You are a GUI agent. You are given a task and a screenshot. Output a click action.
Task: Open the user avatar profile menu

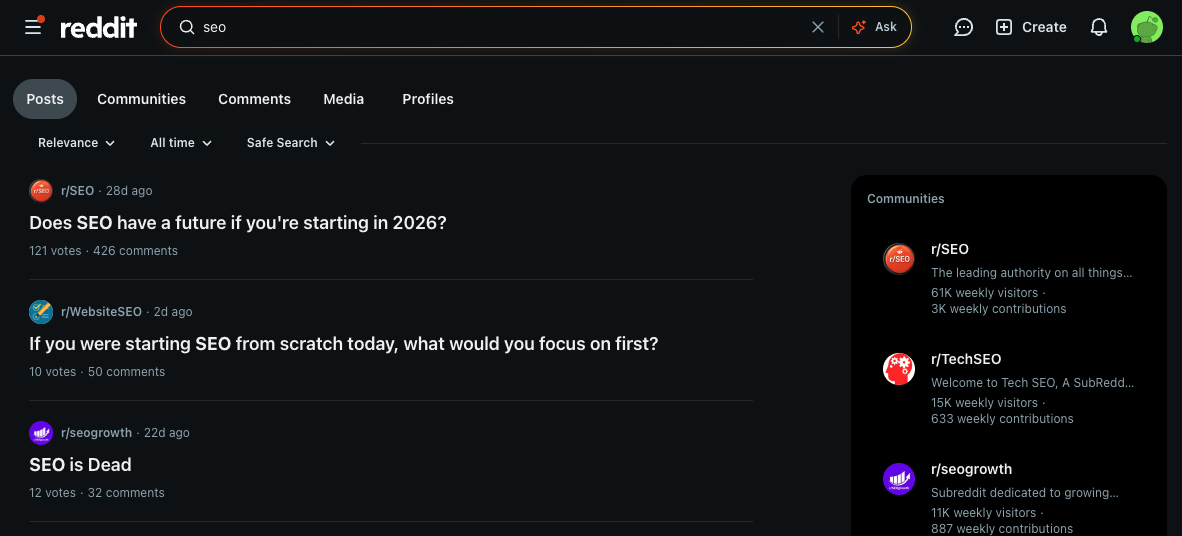1147,27
